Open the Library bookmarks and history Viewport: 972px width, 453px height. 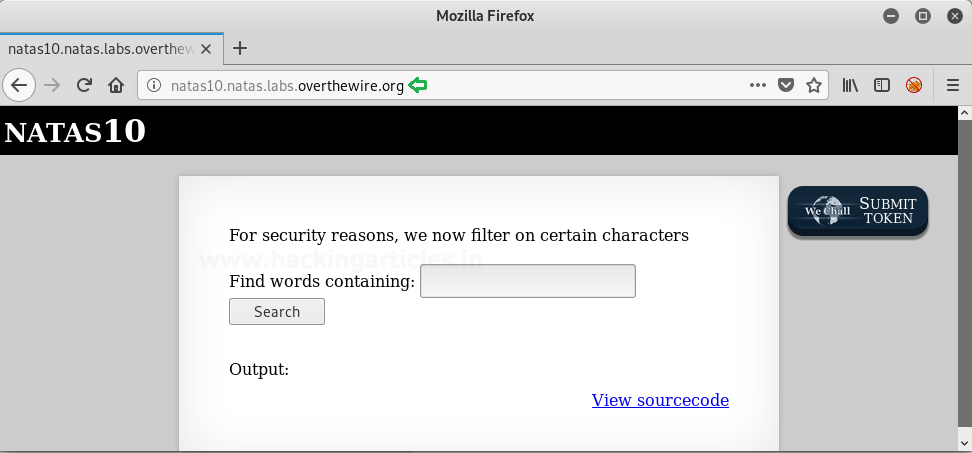point(850,85)
